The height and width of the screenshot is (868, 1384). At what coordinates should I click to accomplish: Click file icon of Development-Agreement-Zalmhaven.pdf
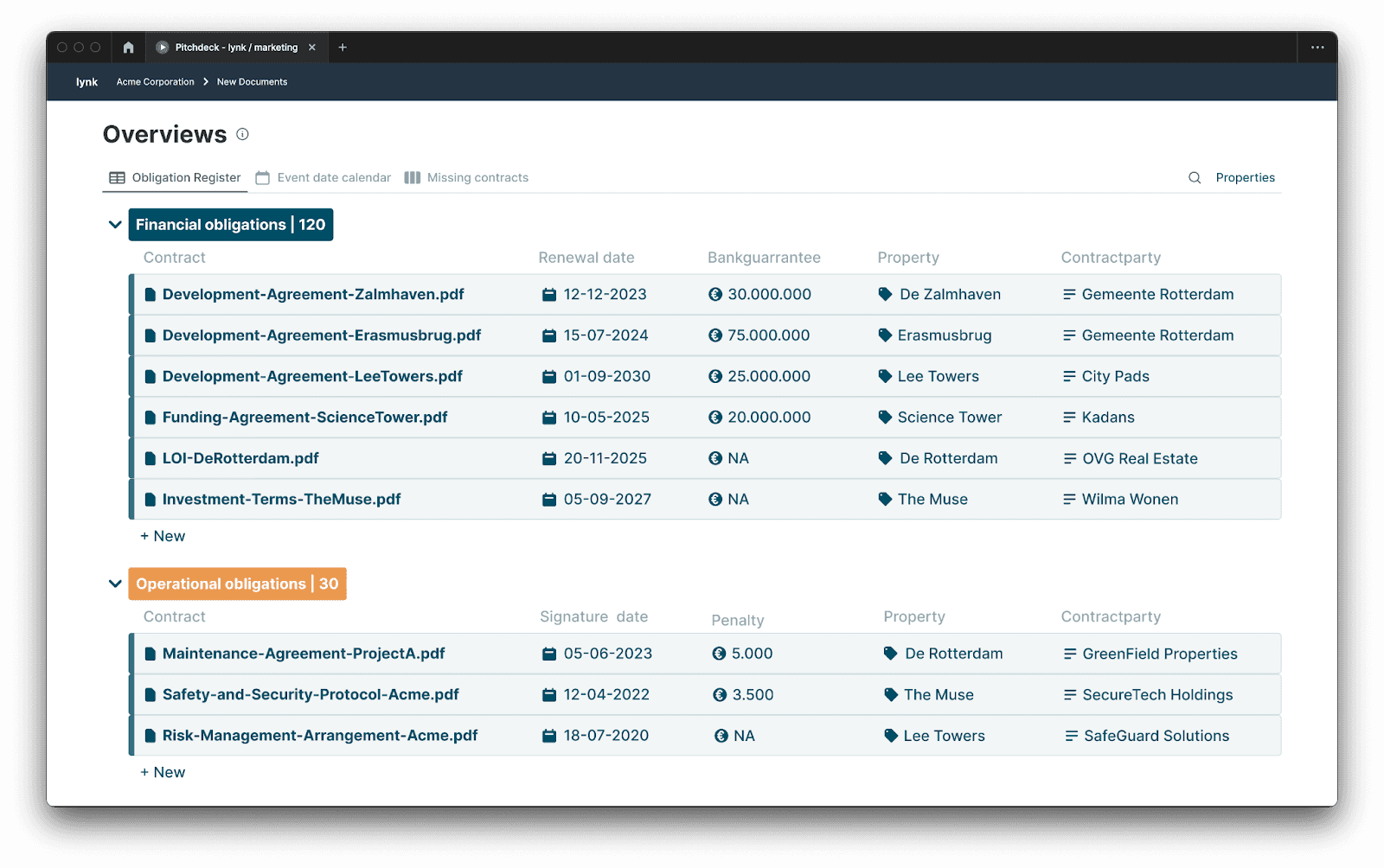(x=151, y=295)
